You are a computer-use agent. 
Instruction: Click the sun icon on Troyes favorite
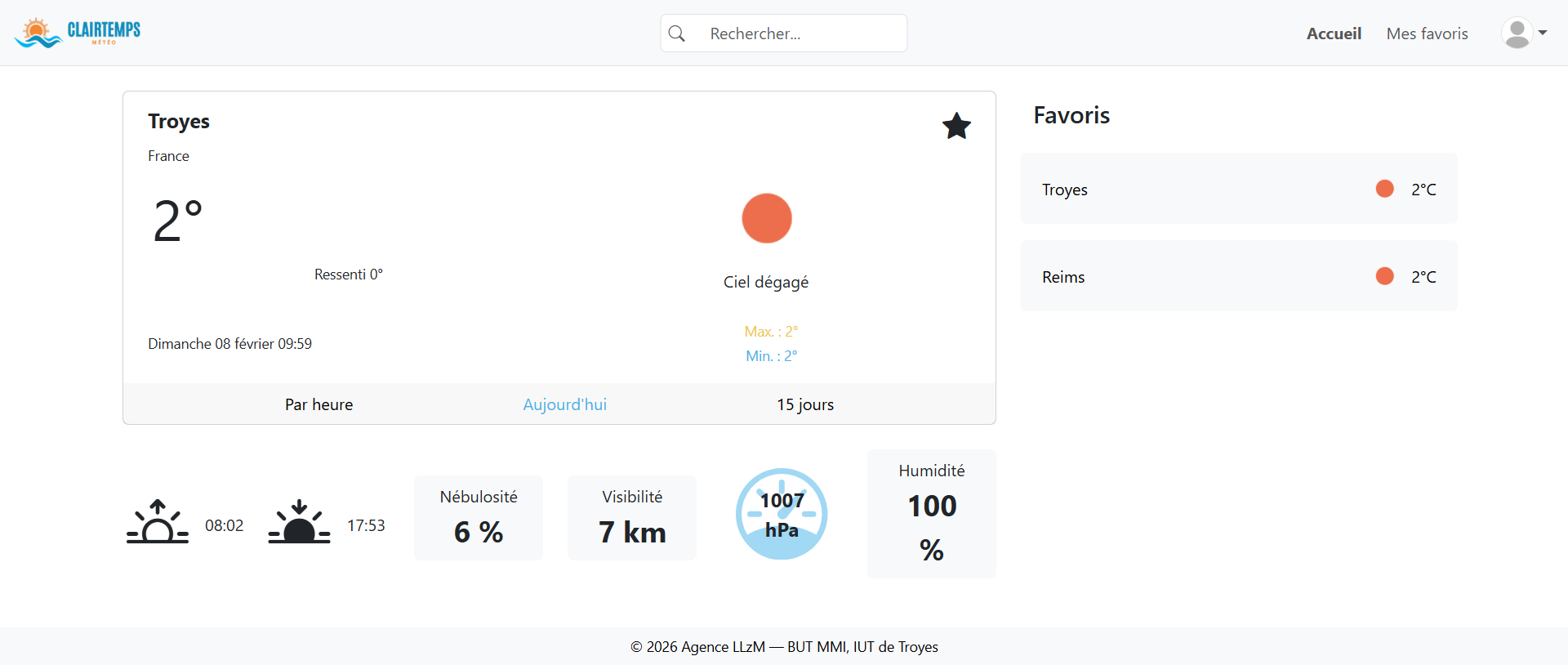[x=1384, y=189]
